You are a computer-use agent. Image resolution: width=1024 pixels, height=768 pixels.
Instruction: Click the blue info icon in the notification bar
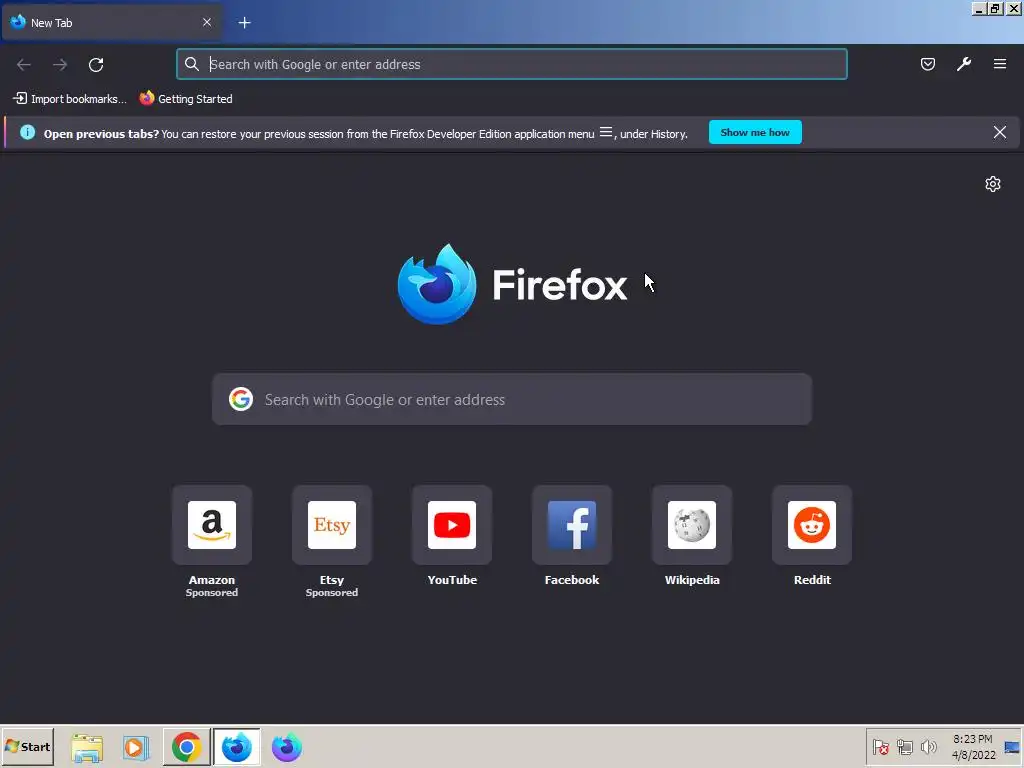click(27, 133)
